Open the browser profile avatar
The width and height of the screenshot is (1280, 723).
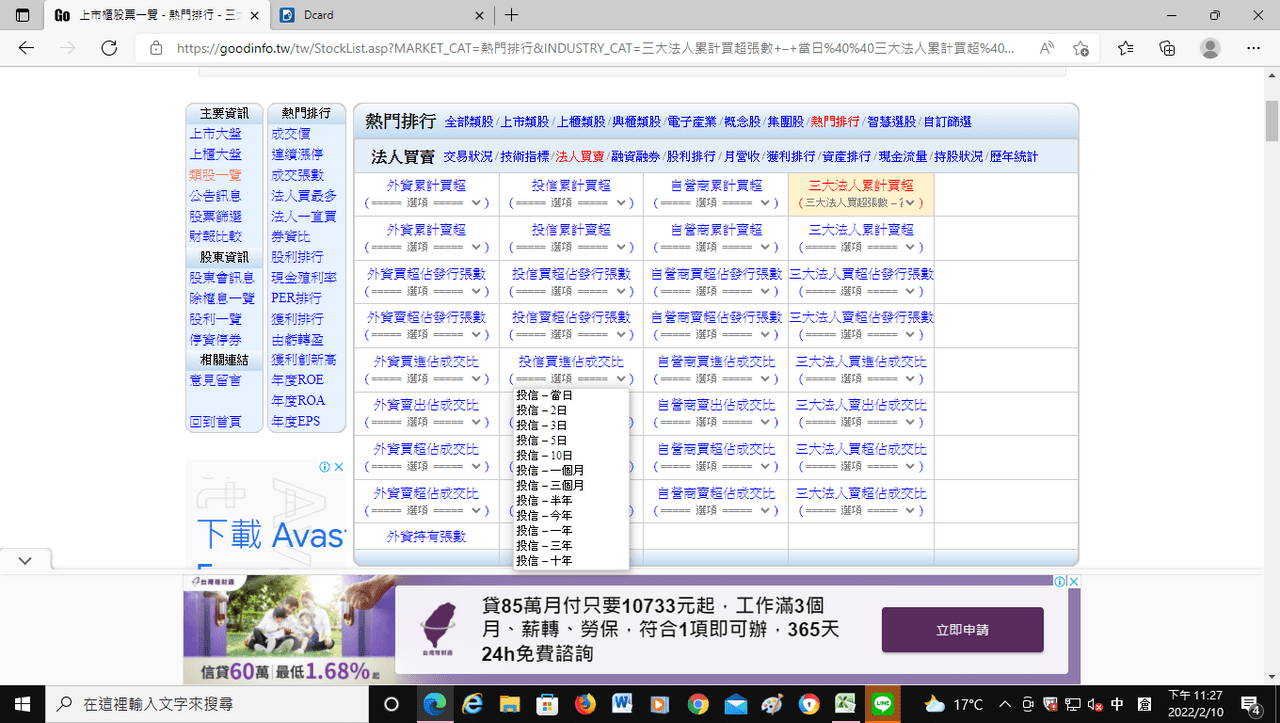[1210, 48]
